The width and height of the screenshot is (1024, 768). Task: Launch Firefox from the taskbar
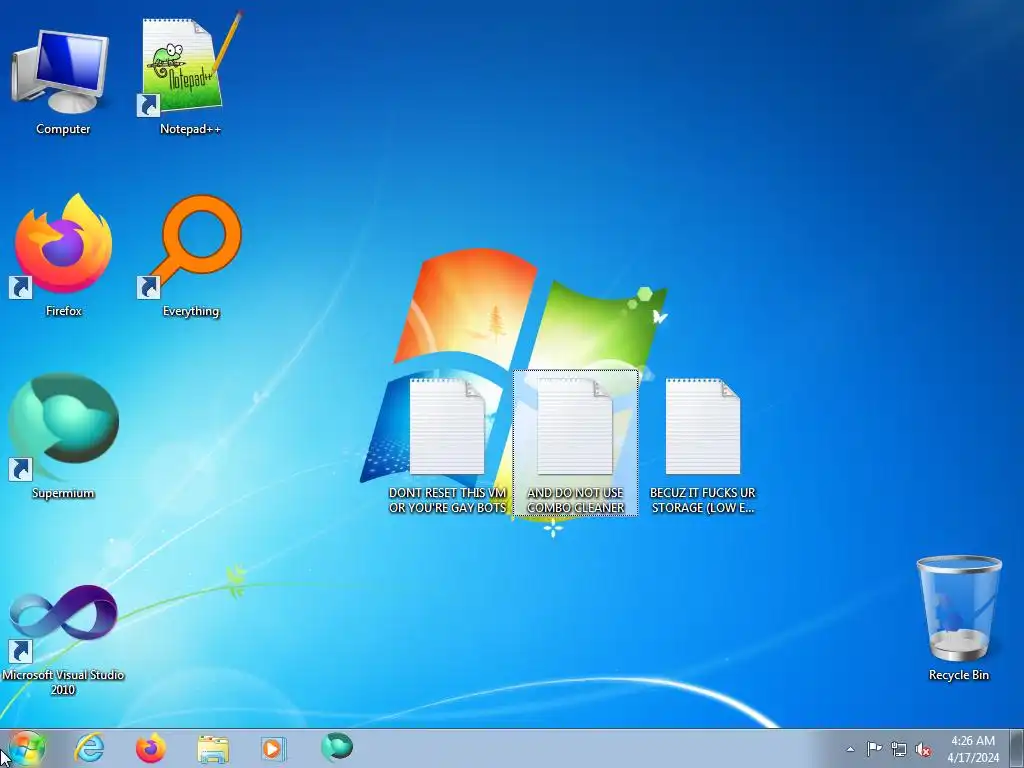click(151, 748)
